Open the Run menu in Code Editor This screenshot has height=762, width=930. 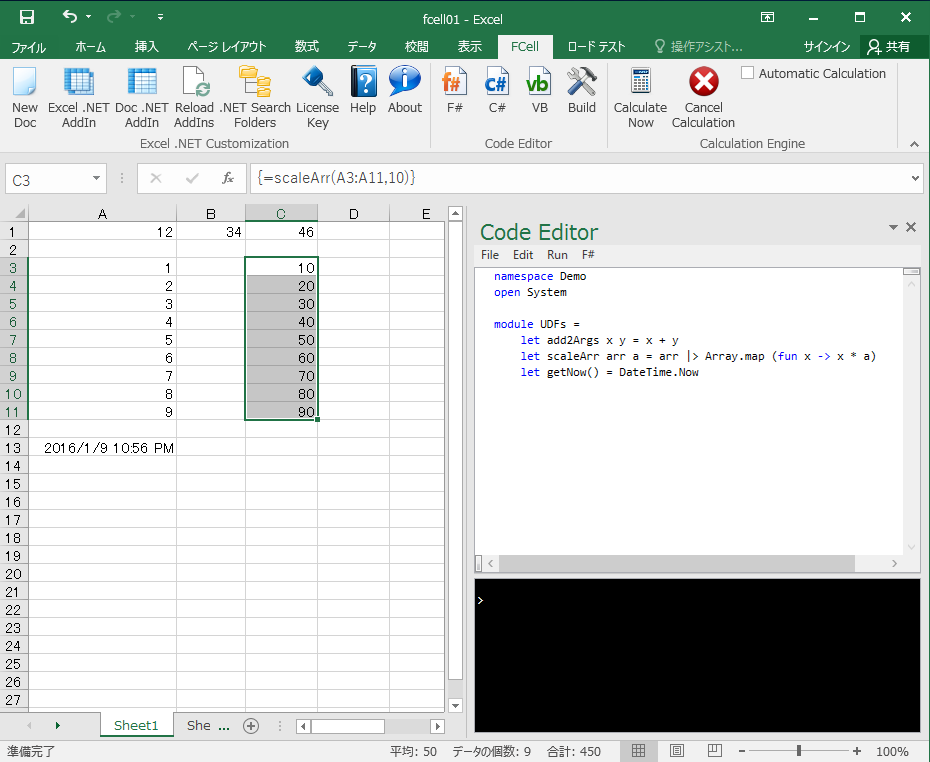pyautogui.click(x=557, y=255)
